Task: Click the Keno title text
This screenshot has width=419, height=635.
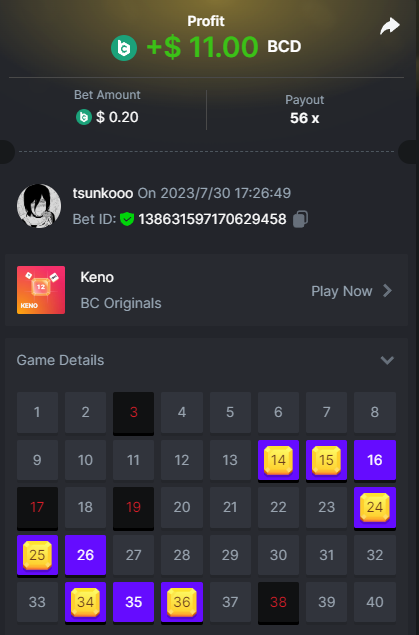Action: pos(97,277)
